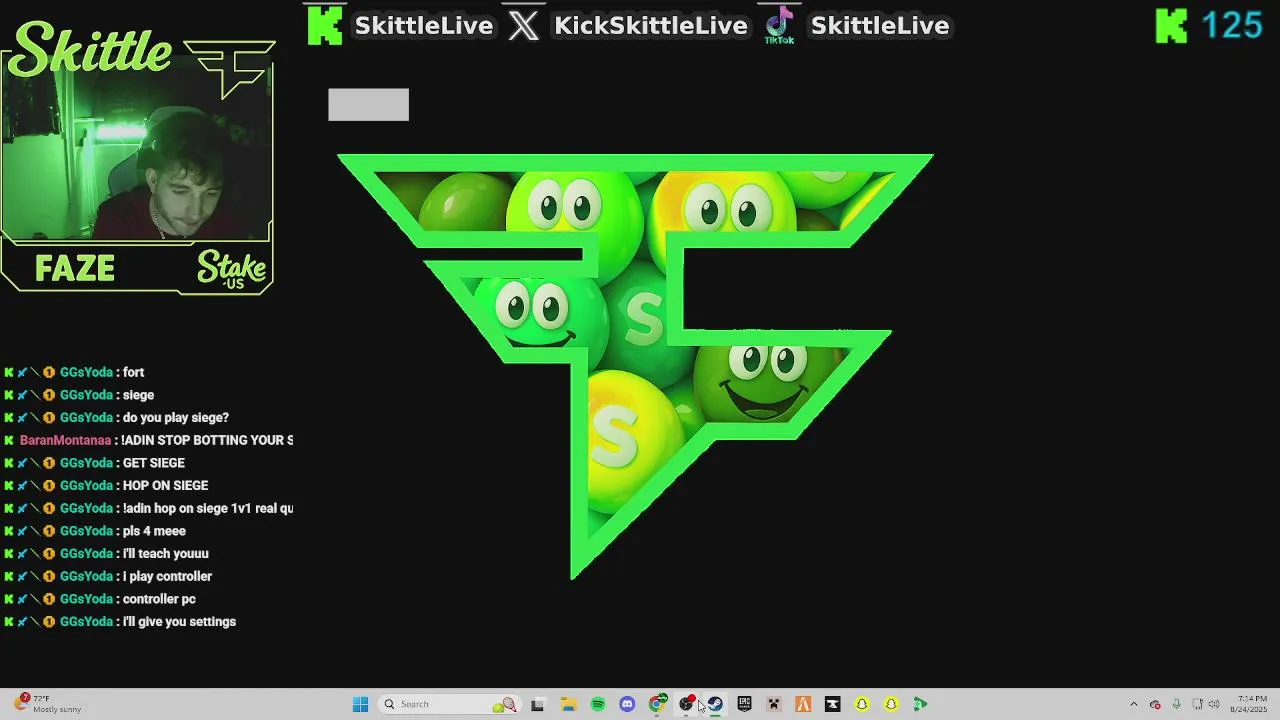This screenshot has height=720, width=1280.
Task: Click the viewer count 125
Action: (x=1232, y=25)
